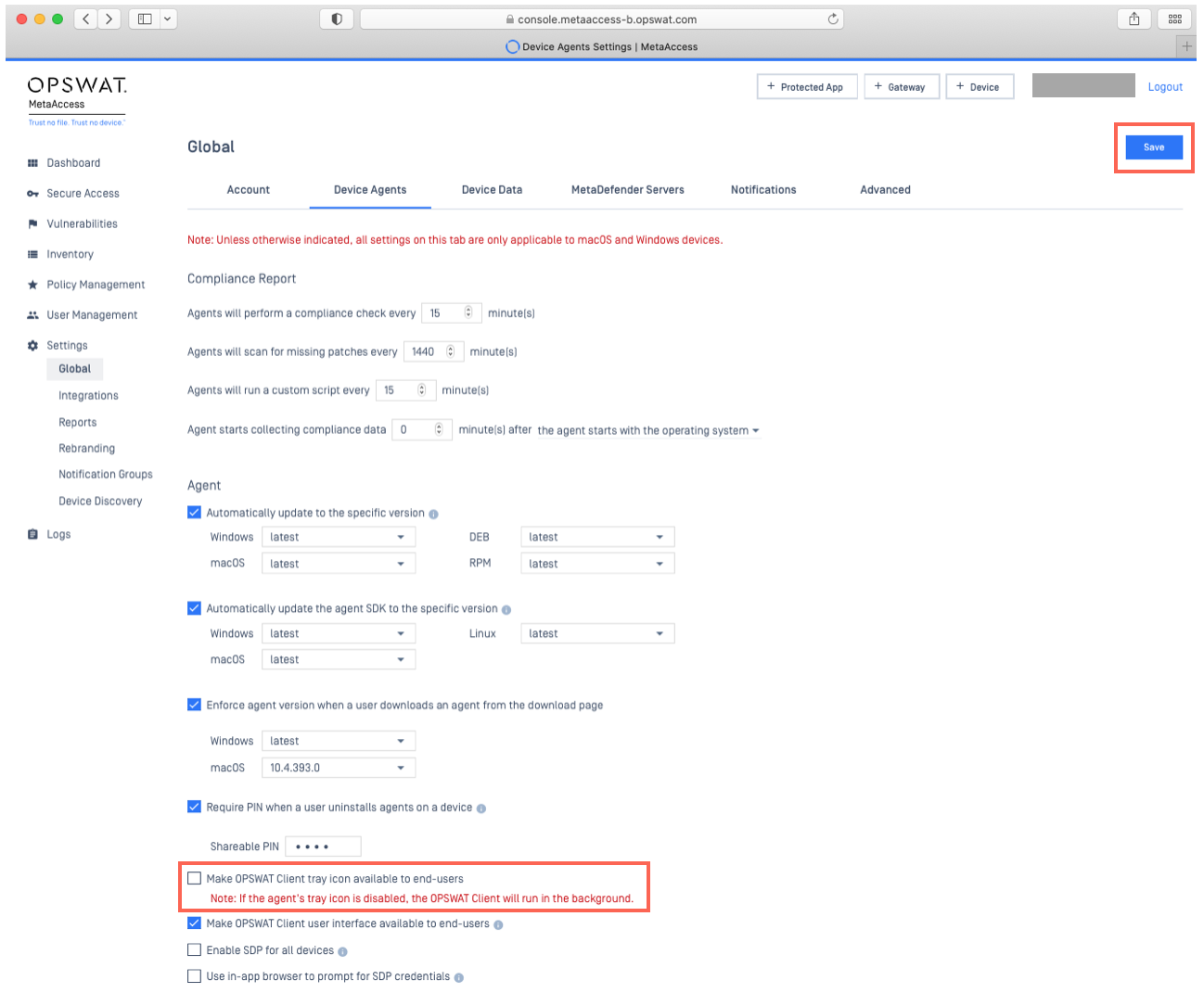Click info icon beside user interface option

(498, 924)
